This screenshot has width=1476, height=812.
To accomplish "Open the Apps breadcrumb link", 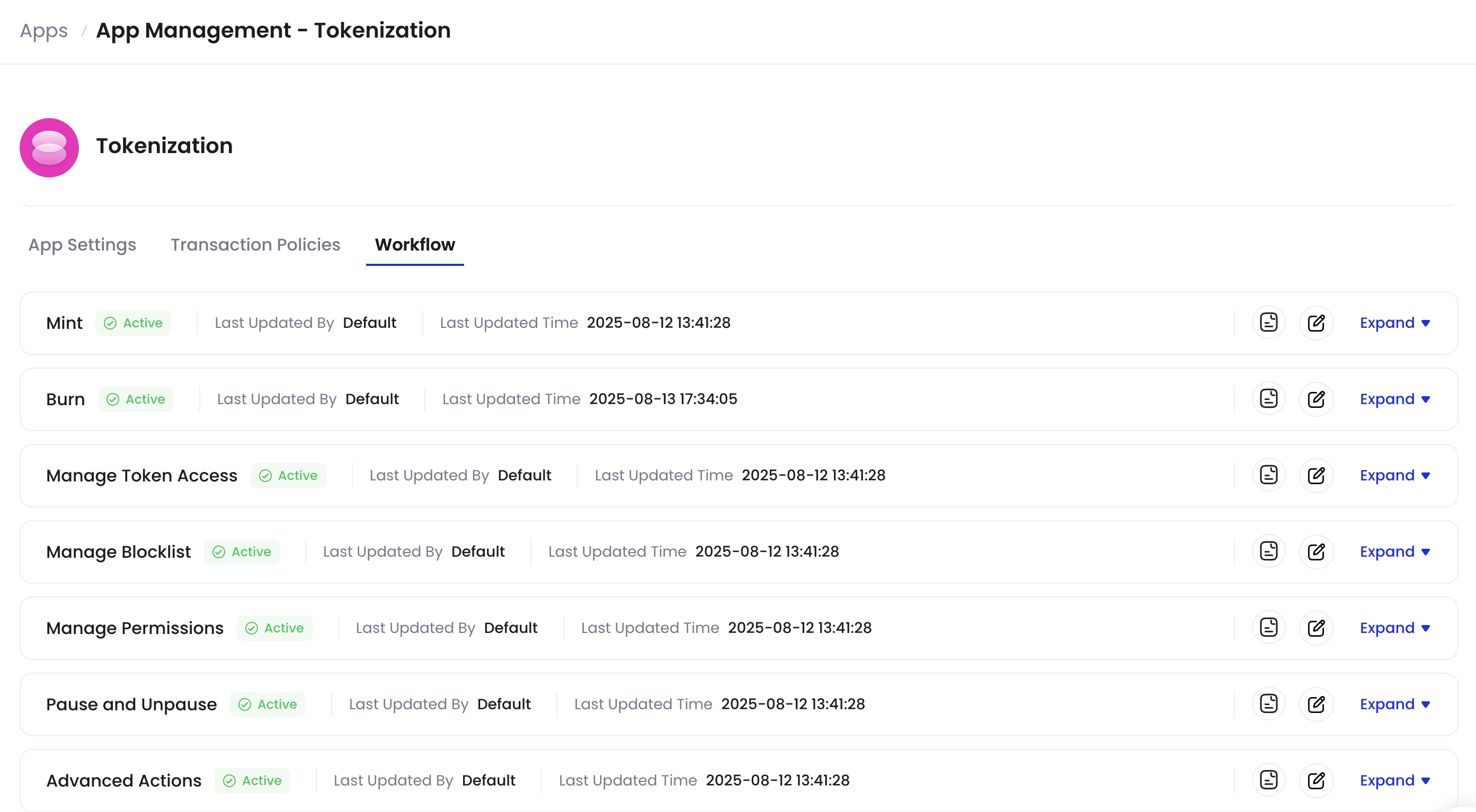I will (43, 30).
